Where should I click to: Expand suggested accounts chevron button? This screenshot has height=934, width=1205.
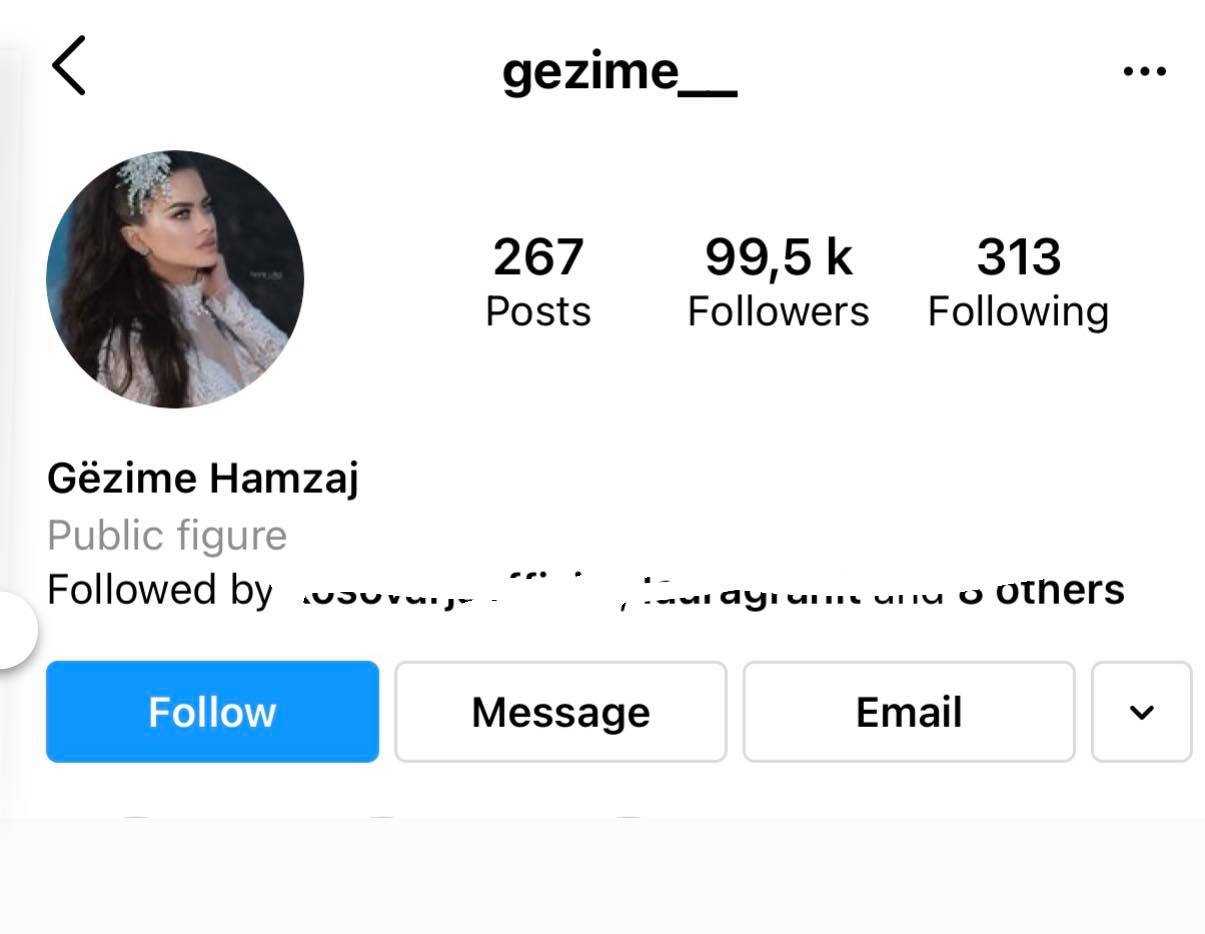[1142, 711]
